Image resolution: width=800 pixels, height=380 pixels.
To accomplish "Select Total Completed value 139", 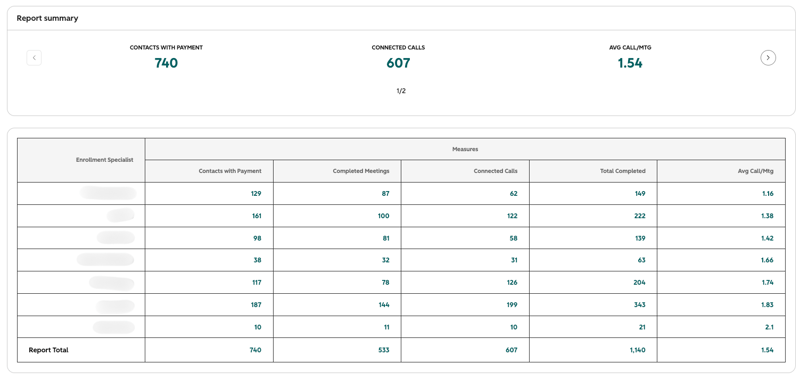I will [x=640, y=238].
